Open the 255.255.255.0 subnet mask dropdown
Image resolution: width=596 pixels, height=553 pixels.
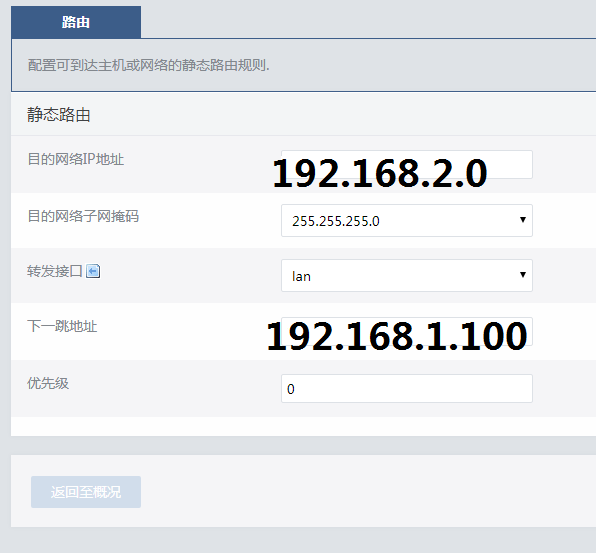407,220
